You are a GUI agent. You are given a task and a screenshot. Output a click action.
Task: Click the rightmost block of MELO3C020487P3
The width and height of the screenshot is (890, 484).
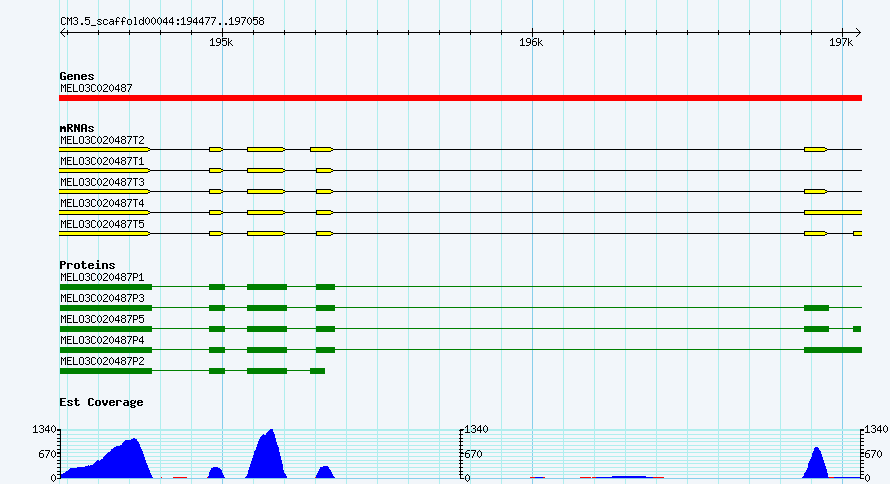[x=816, y=308]
